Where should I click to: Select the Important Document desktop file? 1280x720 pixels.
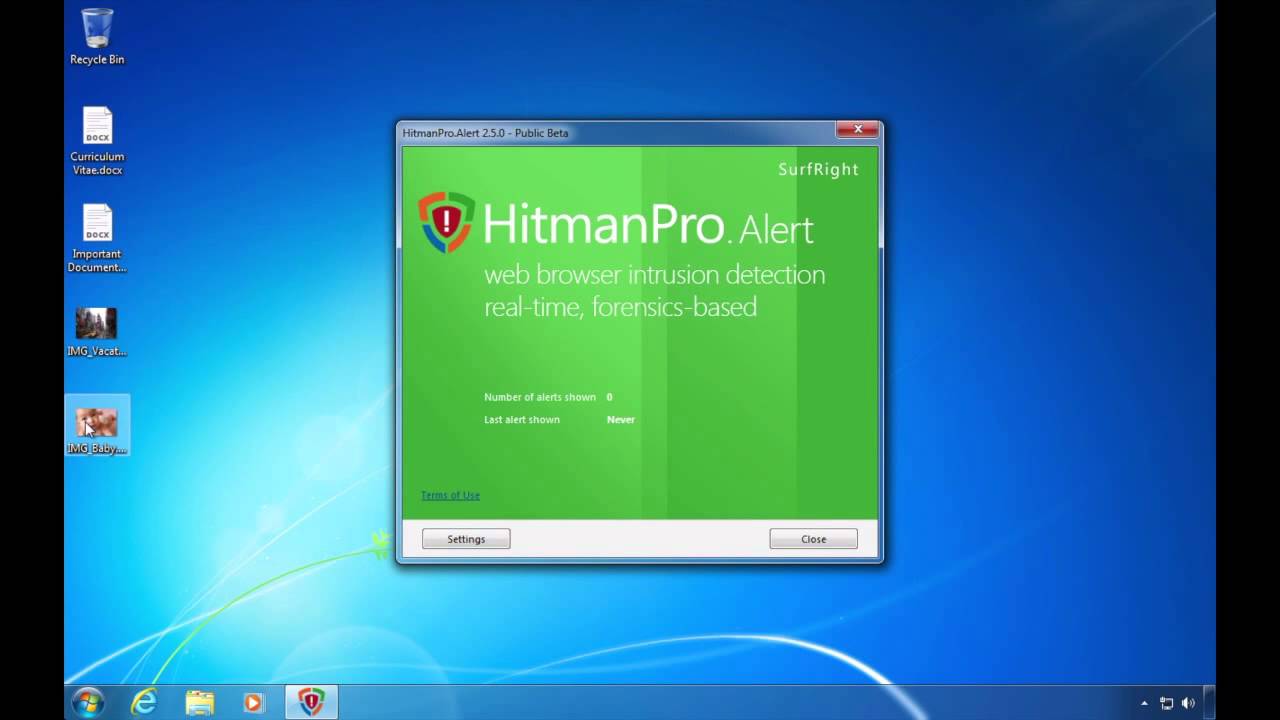tap(97, 238)
